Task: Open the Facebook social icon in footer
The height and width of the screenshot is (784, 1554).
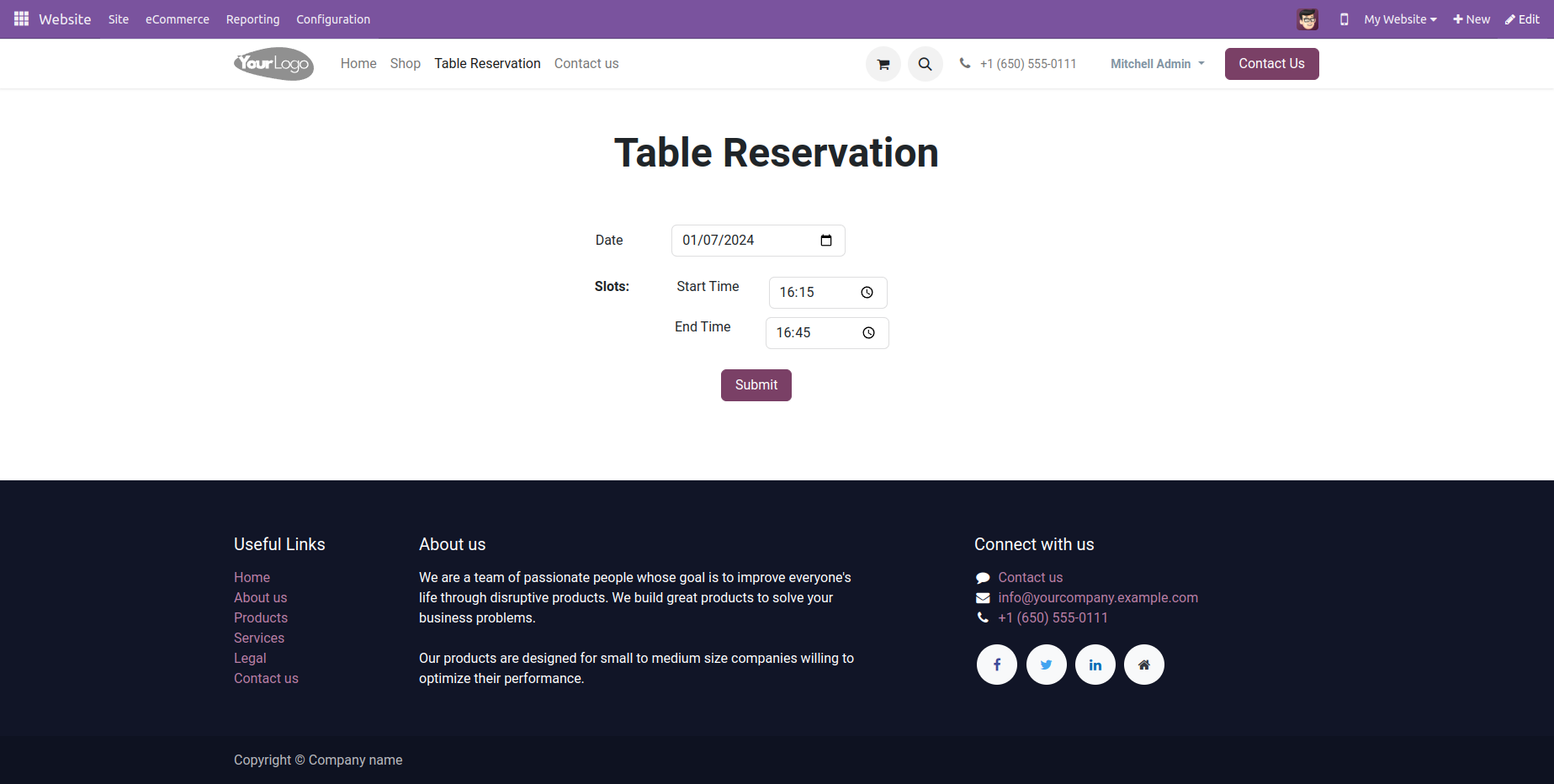Action: (997, 665)
